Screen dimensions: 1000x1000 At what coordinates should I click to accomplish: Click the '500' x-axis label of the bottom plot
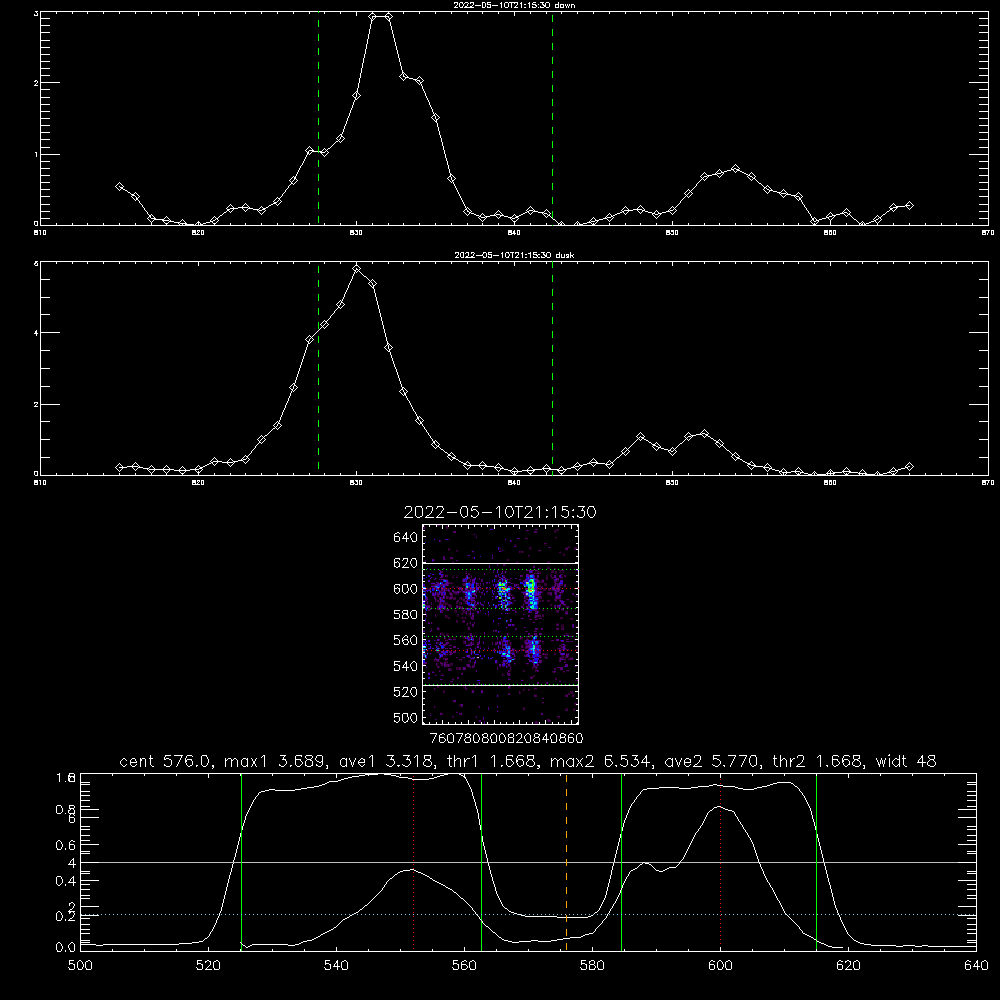(x=80, y=966)
